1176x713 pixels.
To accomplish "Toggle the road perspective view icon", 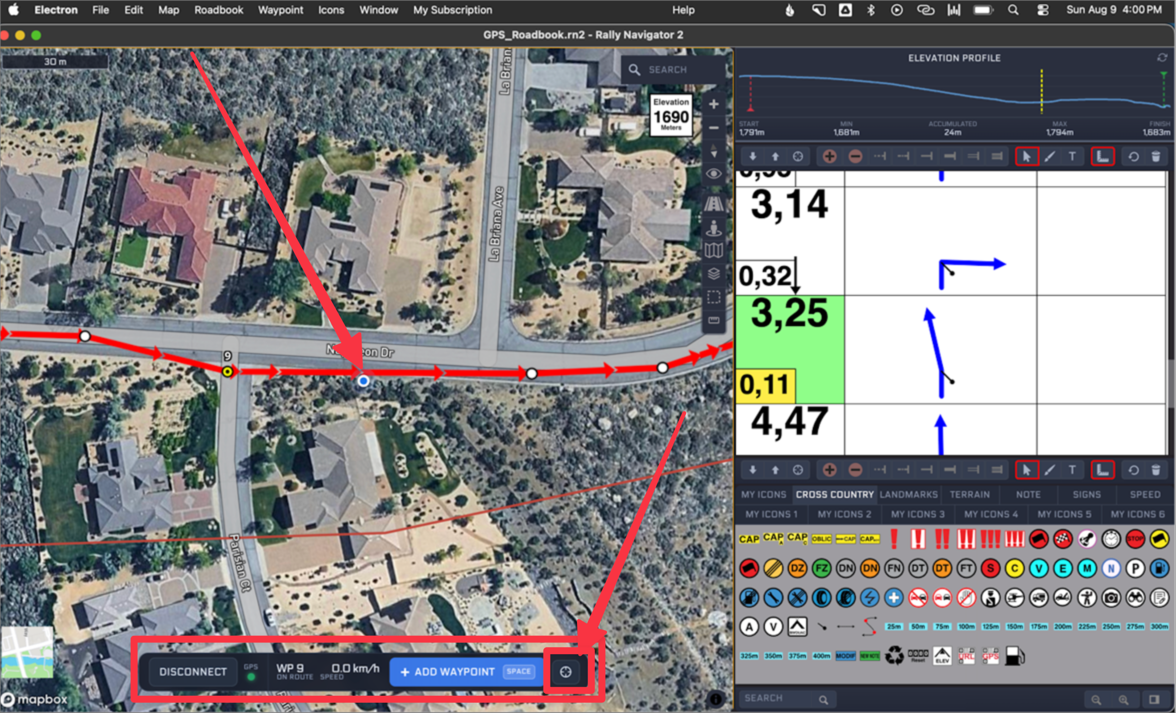I will pos(713,202).
